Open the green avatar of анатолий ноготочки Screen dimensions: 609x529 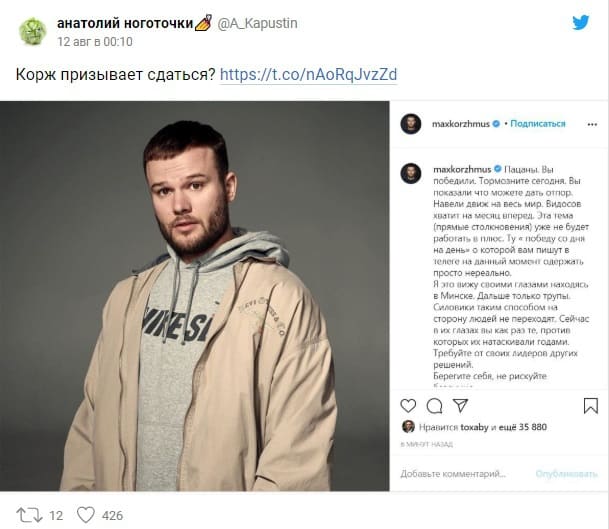(32, 31)
